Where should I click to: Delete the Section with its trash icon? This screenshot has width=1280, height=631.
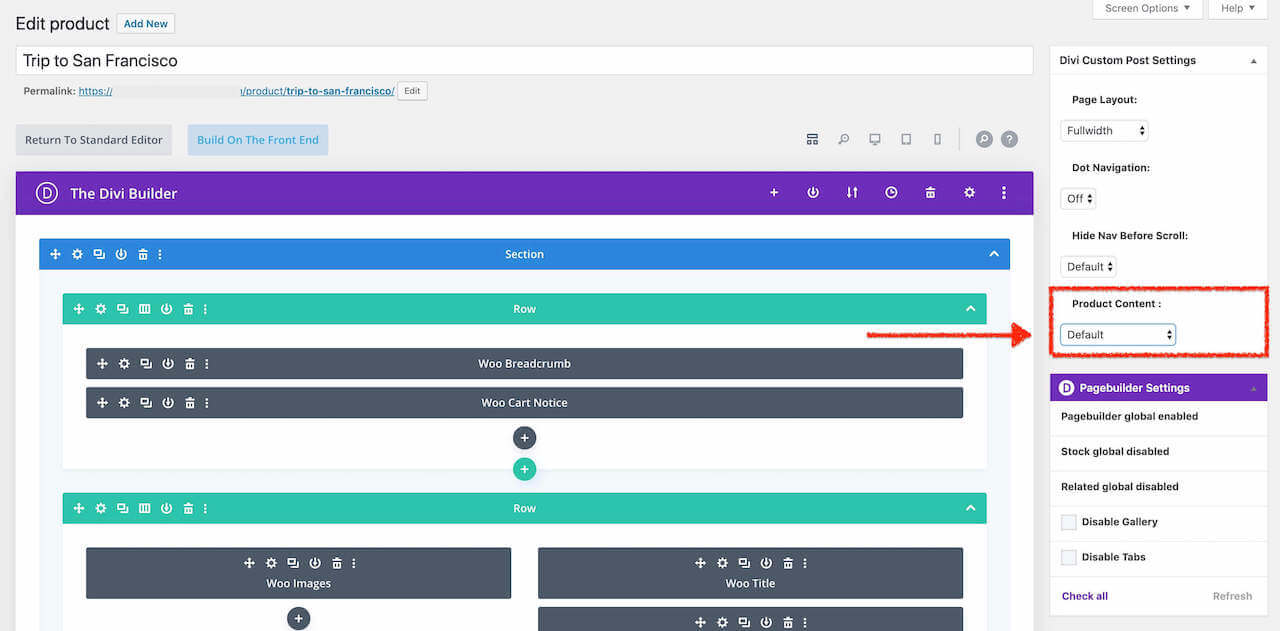pyautogui.click(x=143, y=254)
